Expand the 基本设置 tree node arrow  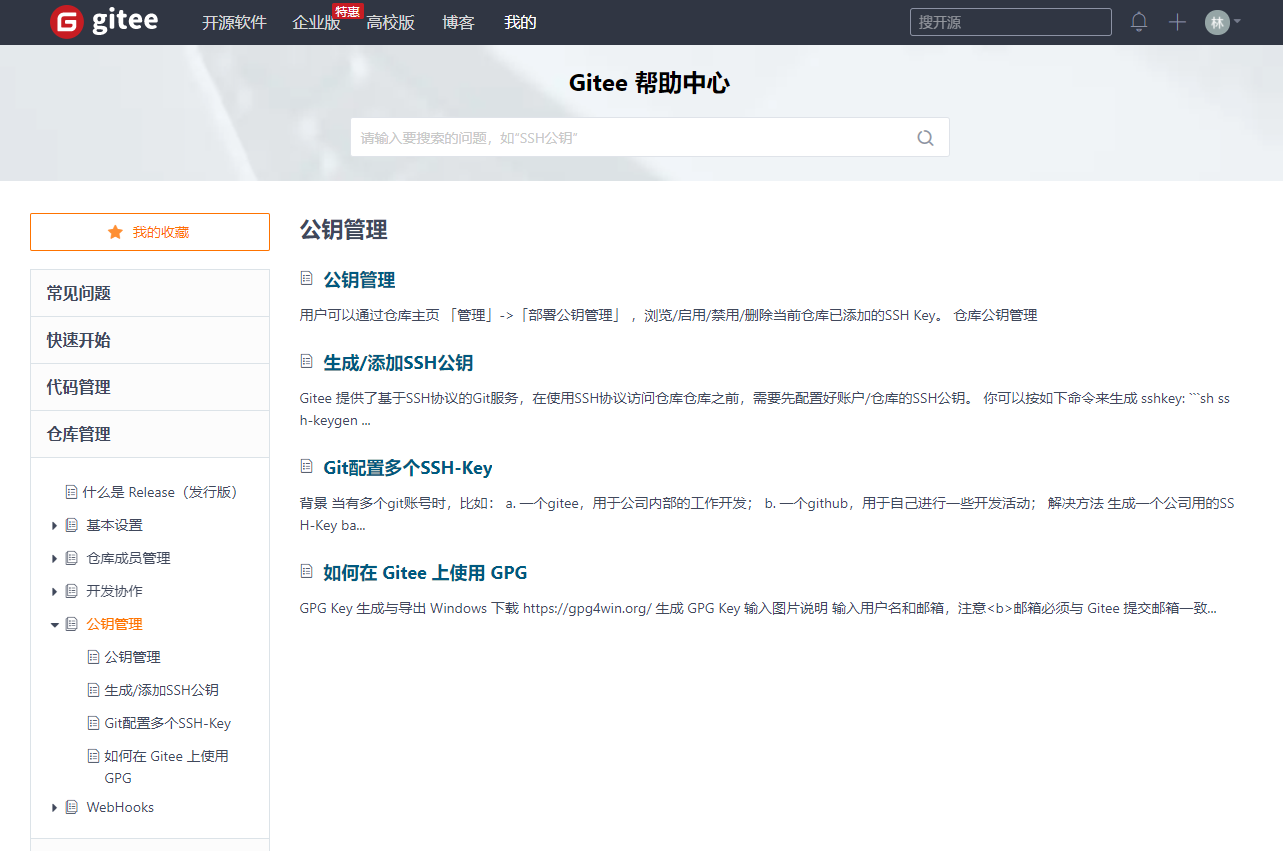(x=54, y=525)
